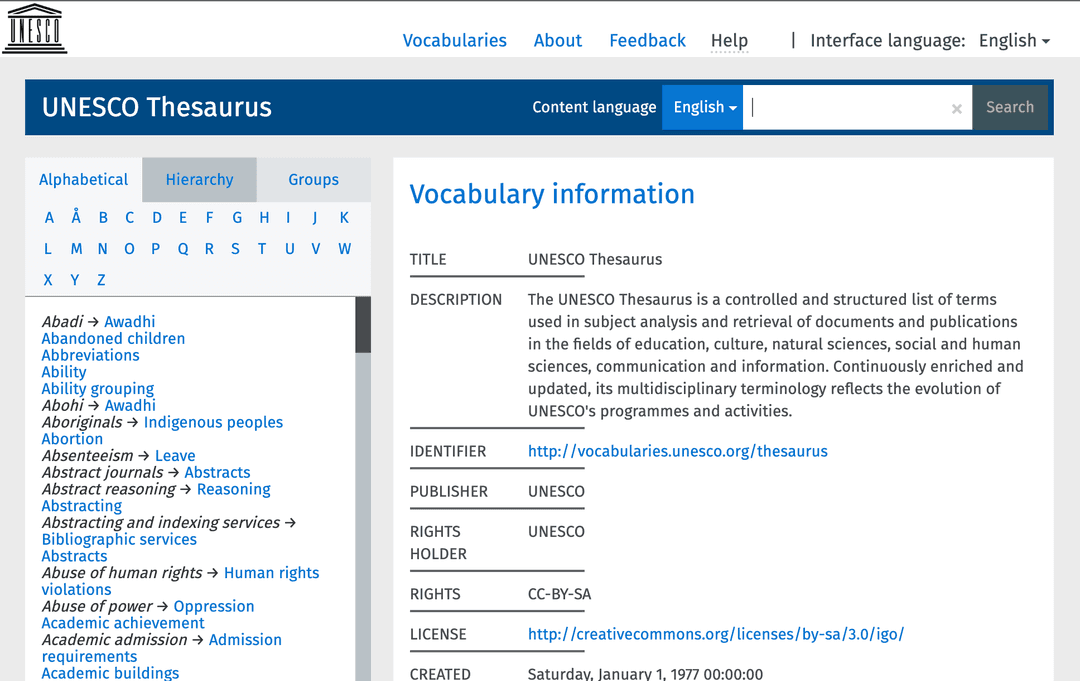Focus the thesaurus search input field
This screenshot has width=1080, height=681.
pos(858,107)
